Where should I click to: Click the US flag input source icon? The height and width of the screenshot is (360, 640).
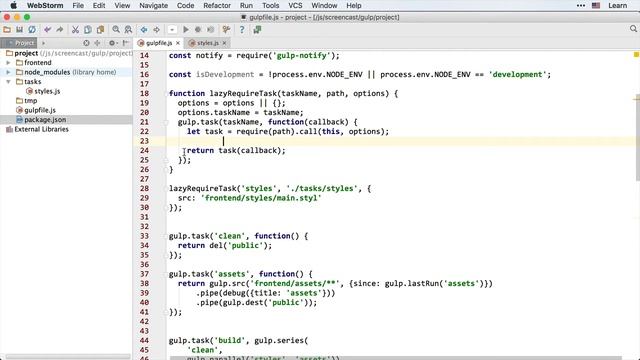[x=596, y=5]
